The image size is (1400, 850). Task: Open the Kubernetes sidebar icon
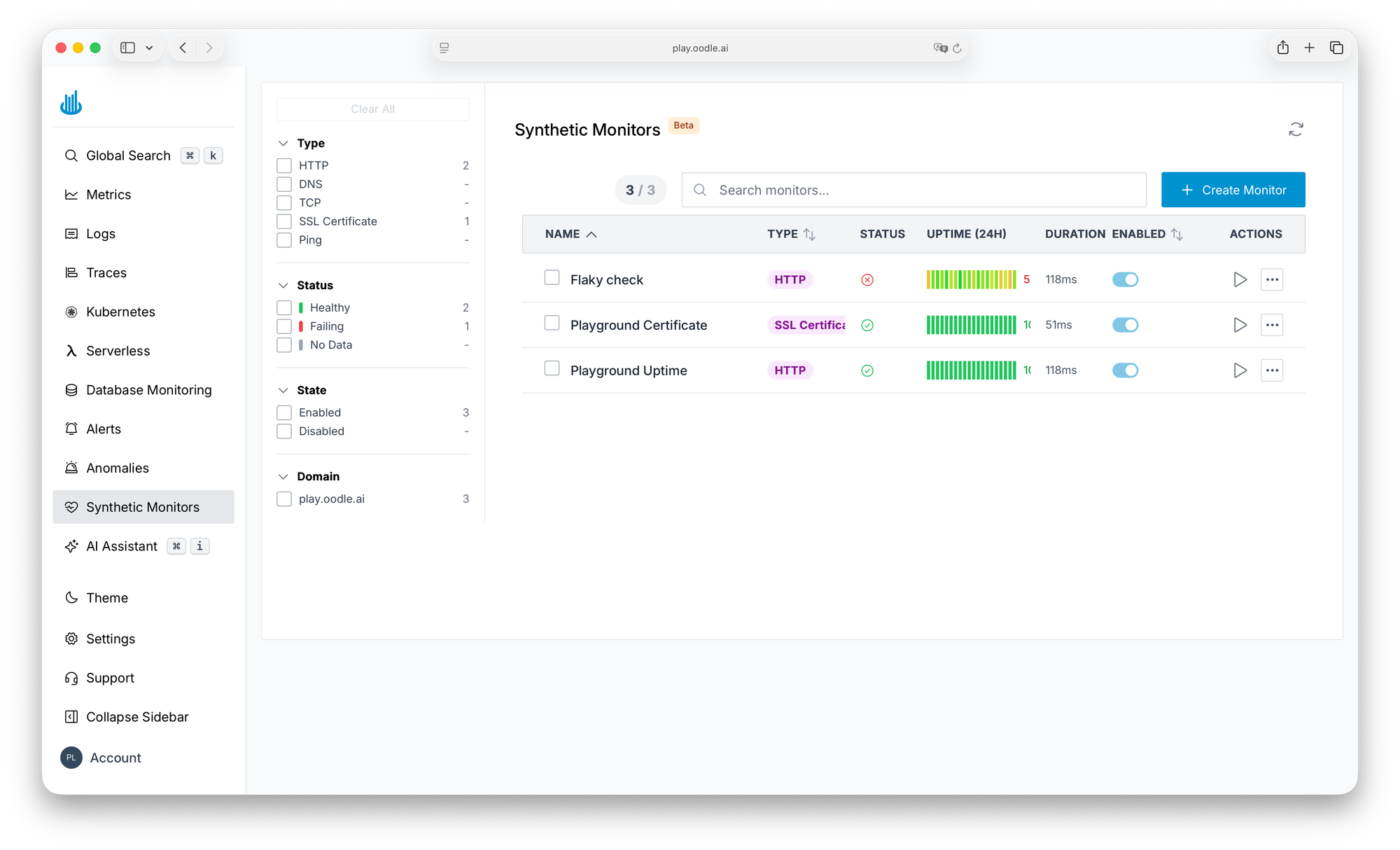click(71, 312)
